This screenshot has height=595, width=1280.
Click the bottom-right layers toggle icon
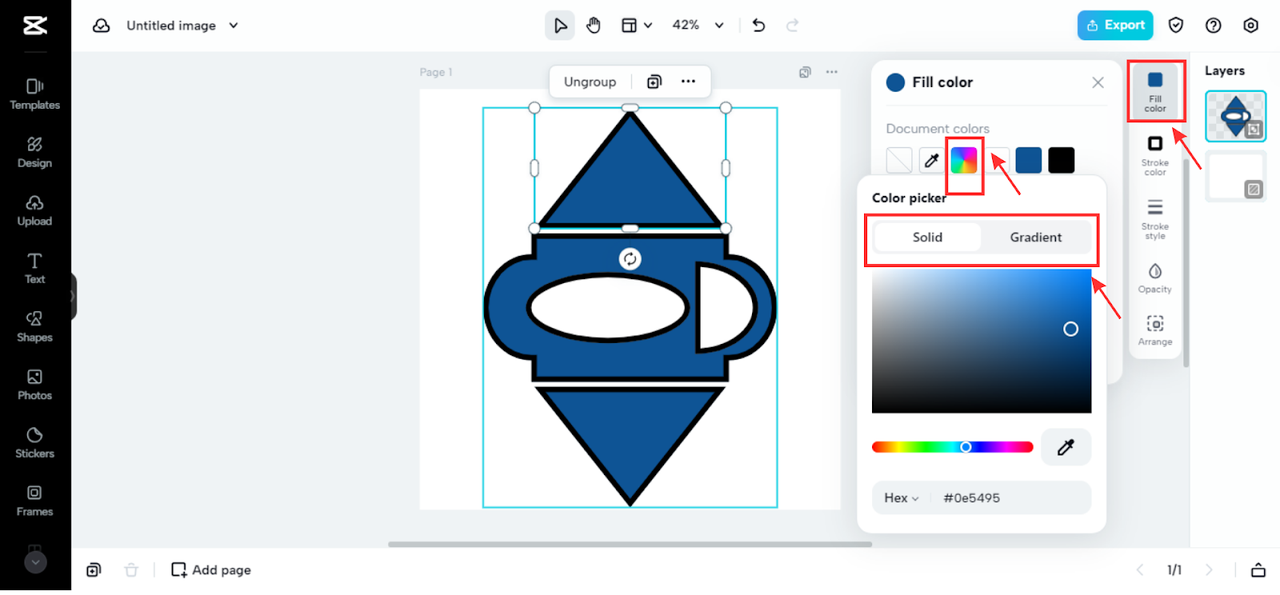pos(1258,570)
